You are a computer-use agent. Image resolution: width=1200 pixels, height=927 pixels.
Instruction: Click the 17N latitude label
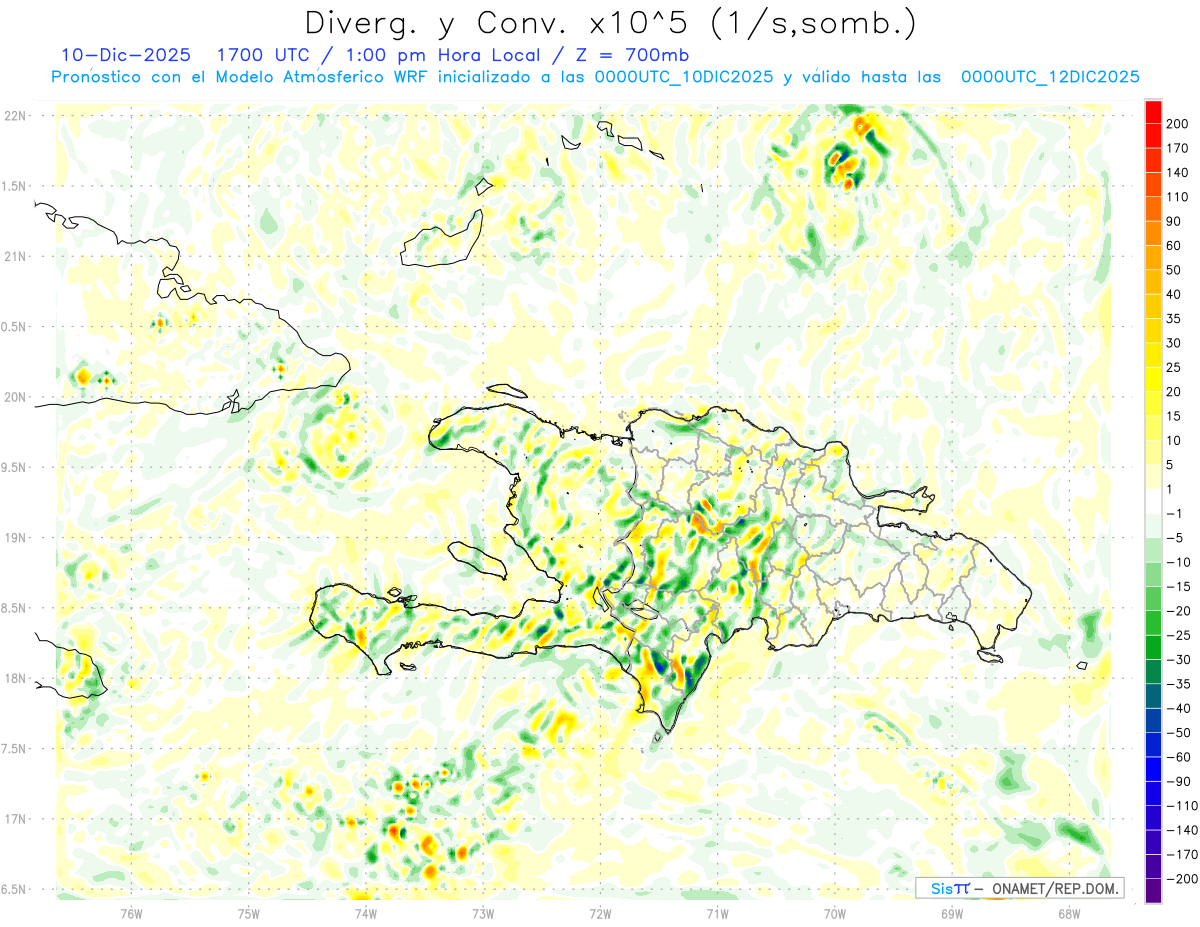[x=15, y=819]
